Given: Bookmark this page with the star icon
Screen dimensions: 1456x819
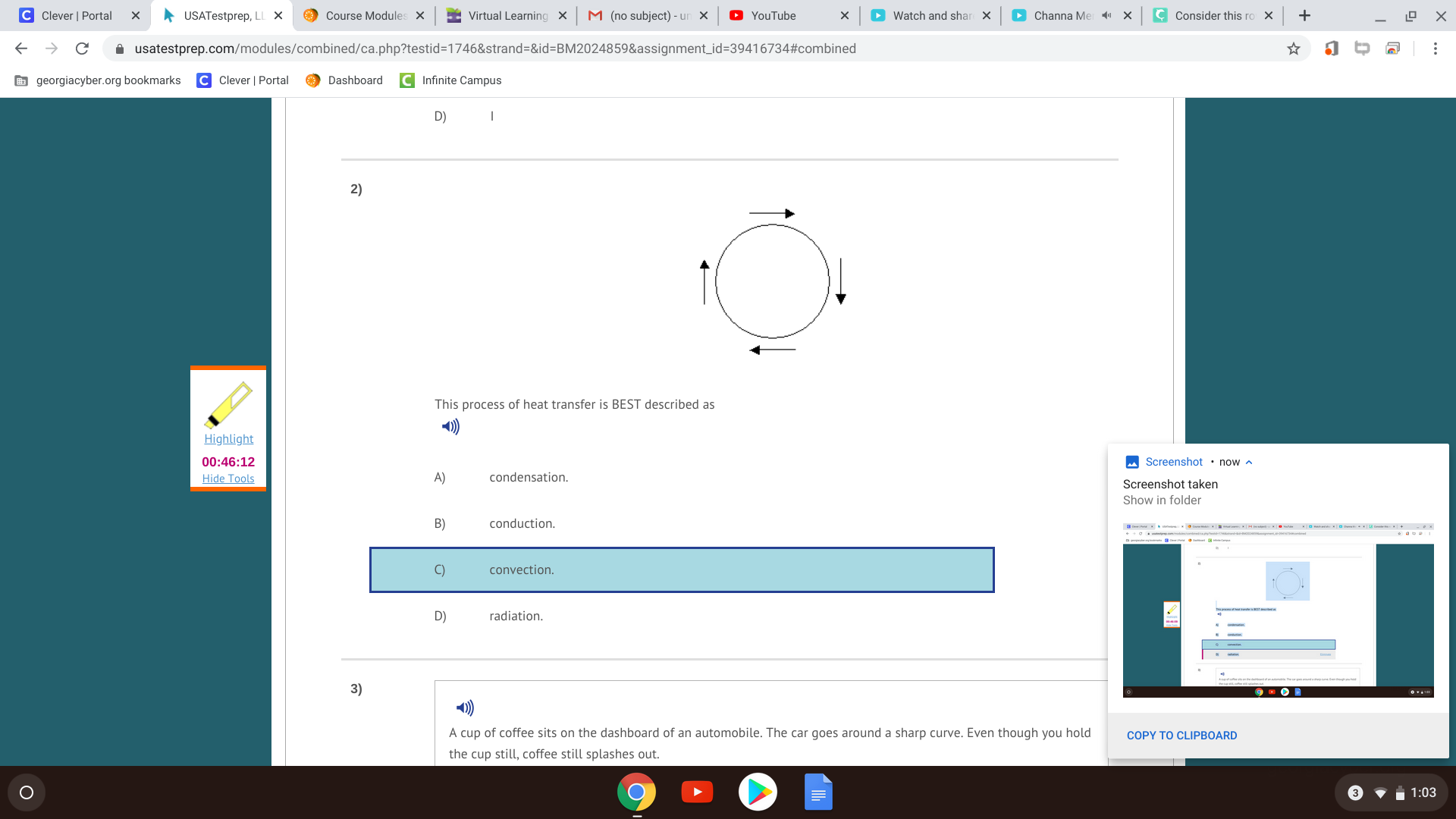Looking at the screenshot, I should (x=1294, y=49).
